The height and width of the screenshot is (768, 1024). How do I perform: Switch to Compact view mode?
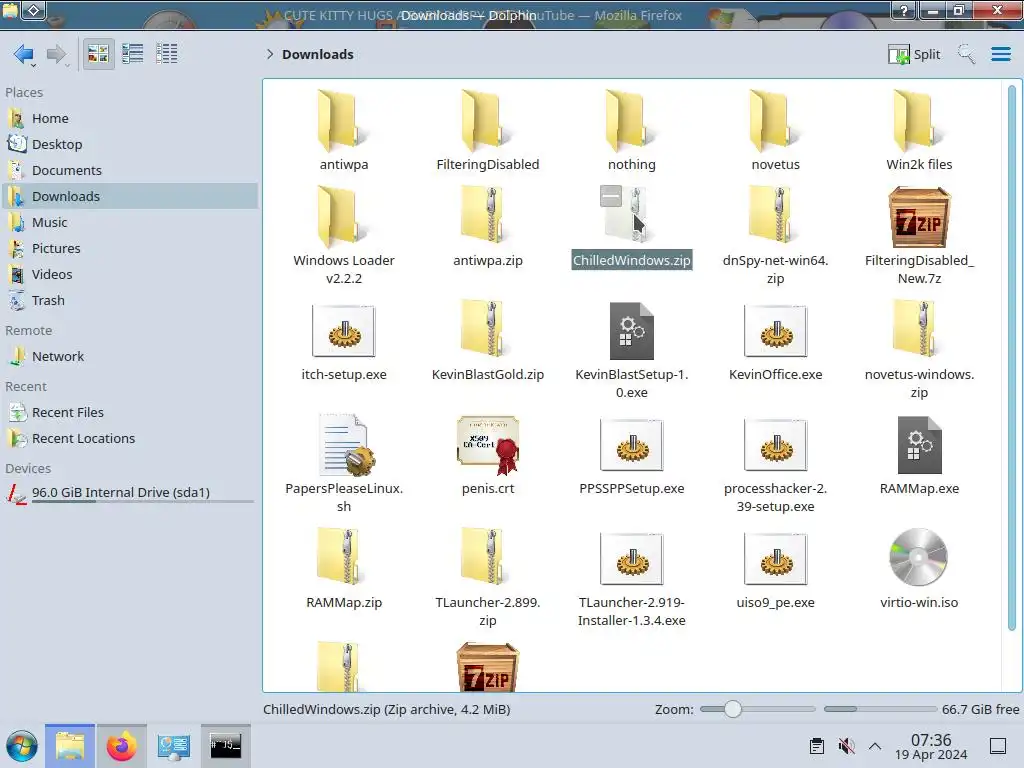[x=133, y=54]
